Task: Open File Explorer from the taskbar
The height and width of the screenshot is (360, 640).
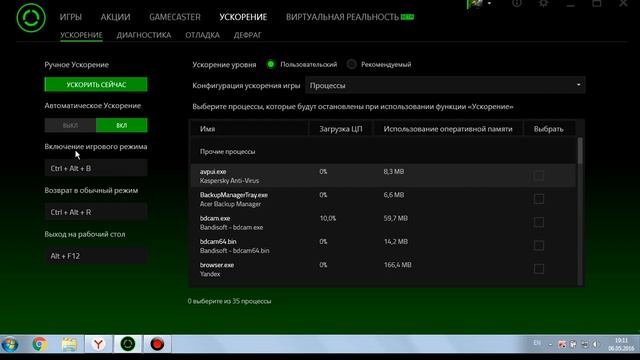Action: 69,344
